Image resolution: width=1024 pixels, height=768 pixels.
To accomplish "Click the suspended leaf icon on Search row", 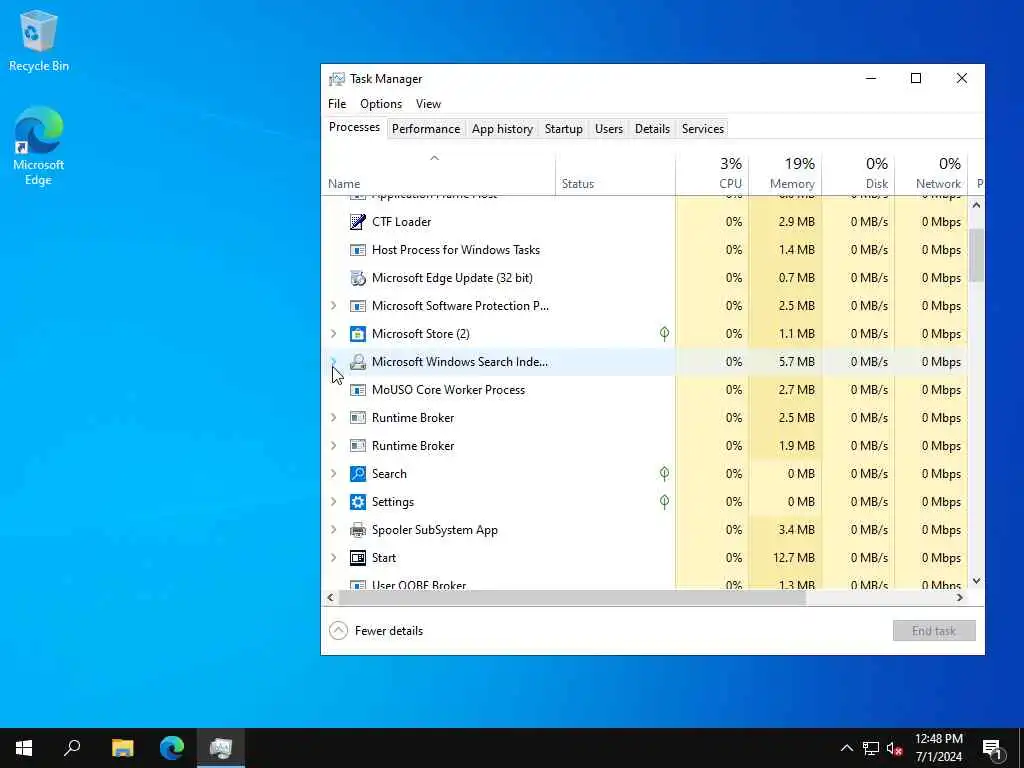I will pyautogui.click(x=664, y=474).
